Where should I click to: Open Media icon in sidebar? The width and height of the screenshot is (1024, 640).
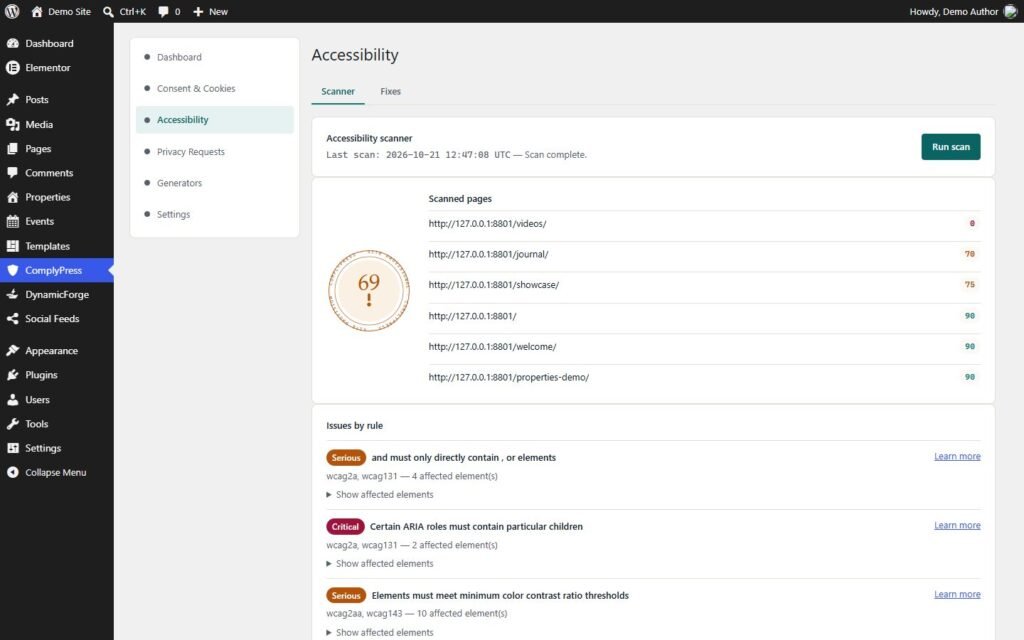[12, 124]
